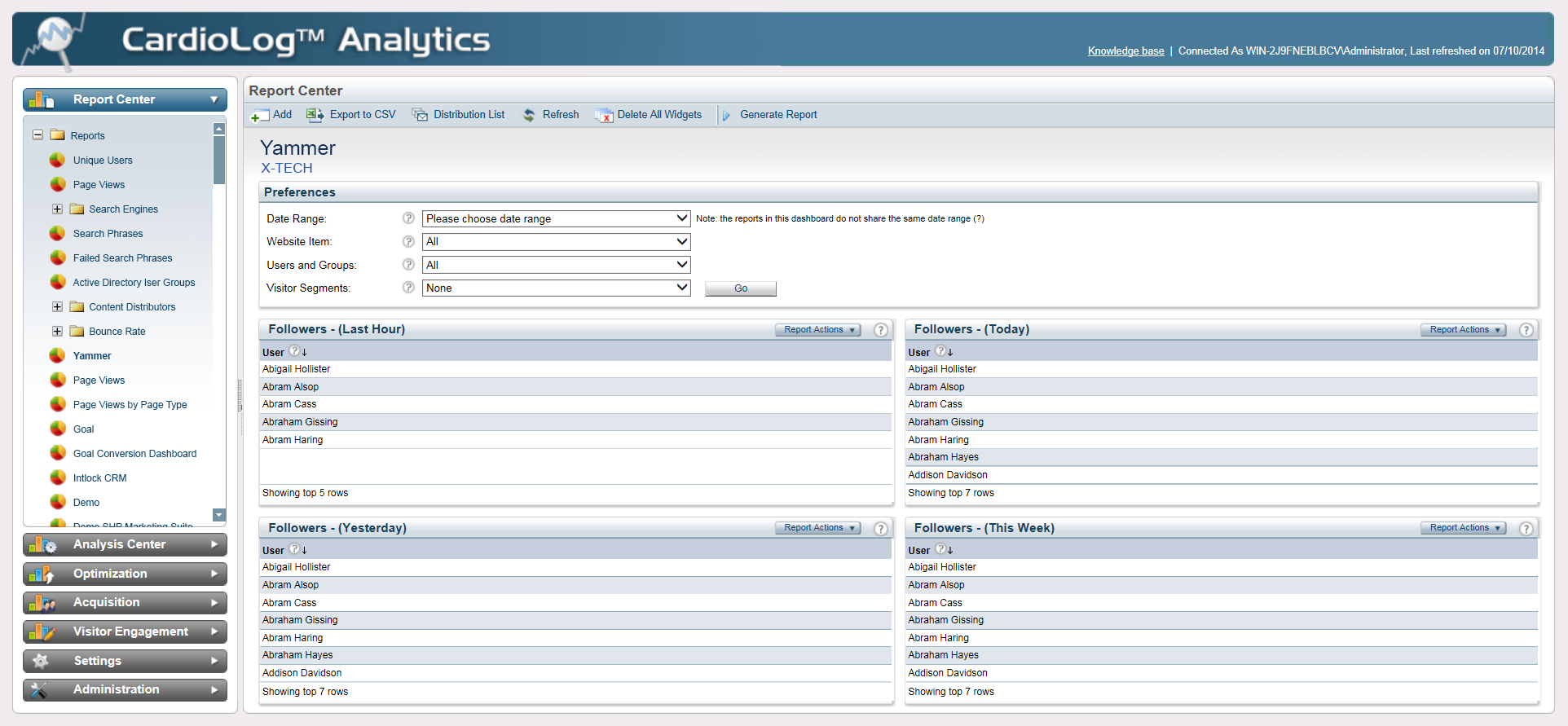Click the Visitor Engagement panel icon
The image size is (1568, 726).
(x=42, y=631)
